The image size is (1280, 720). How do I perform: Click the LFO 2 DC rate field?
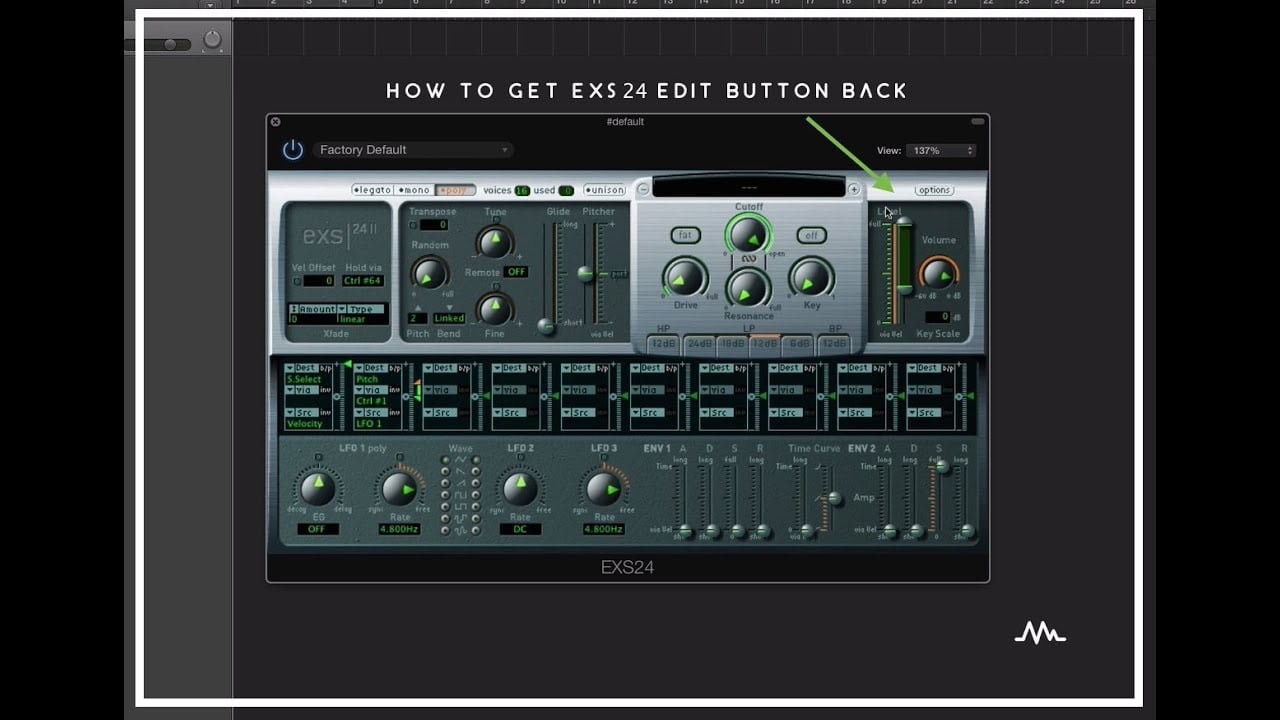click(x=520, y=529)
